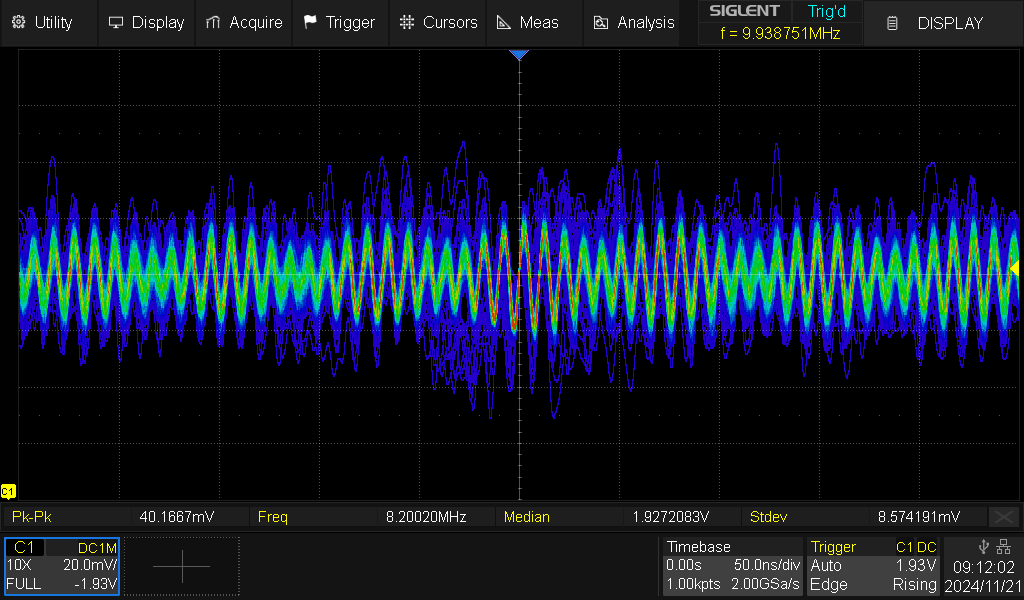The width and height of the screenshot is (1024, 600).
Task: Click the blue trigger position marker
Action: click(x=518, y=55)
